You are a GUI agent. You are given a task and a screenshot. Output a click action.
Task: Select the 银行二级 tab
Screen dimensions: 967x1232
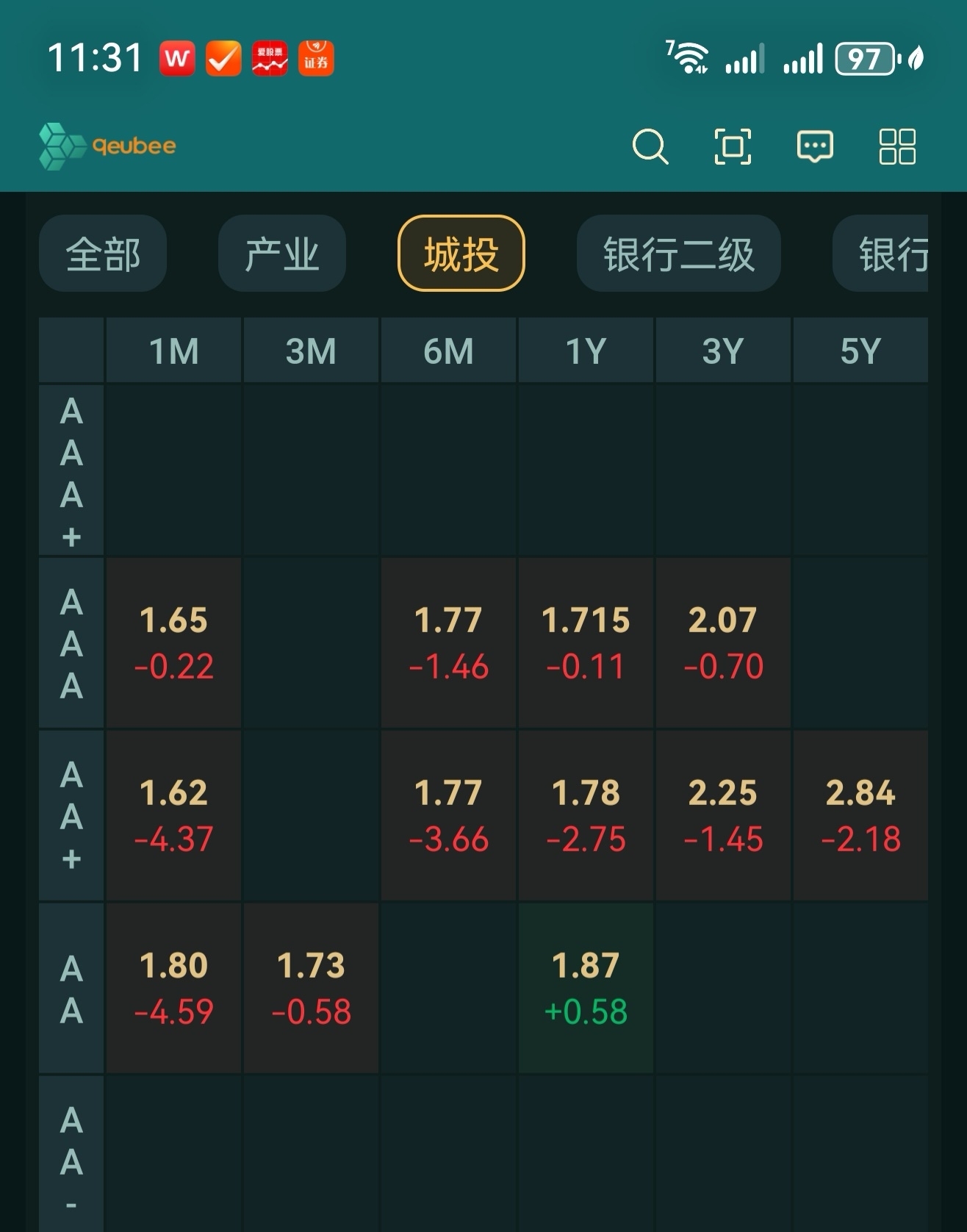[678, 254]
